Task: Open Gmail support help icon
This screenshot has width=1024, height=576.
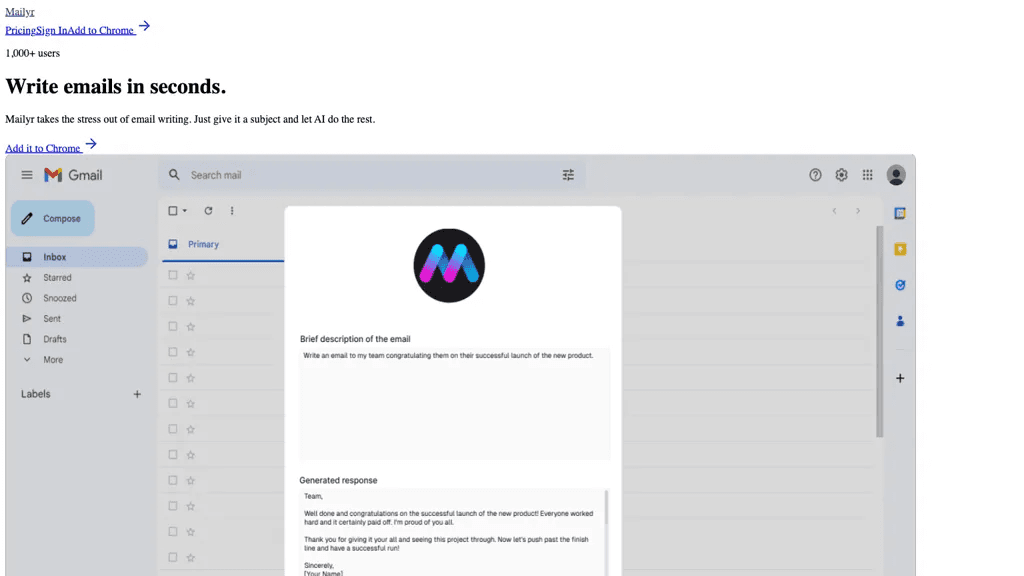Action: 815,175
